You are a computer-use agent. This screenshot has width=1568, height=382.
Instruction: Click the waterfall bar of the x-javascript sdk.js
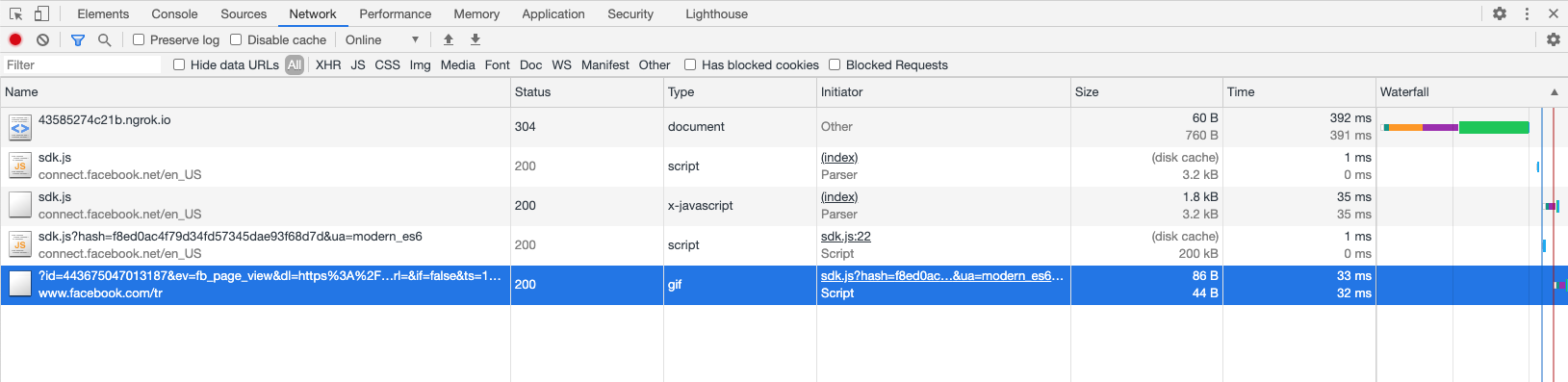[x=1552, y=206]
